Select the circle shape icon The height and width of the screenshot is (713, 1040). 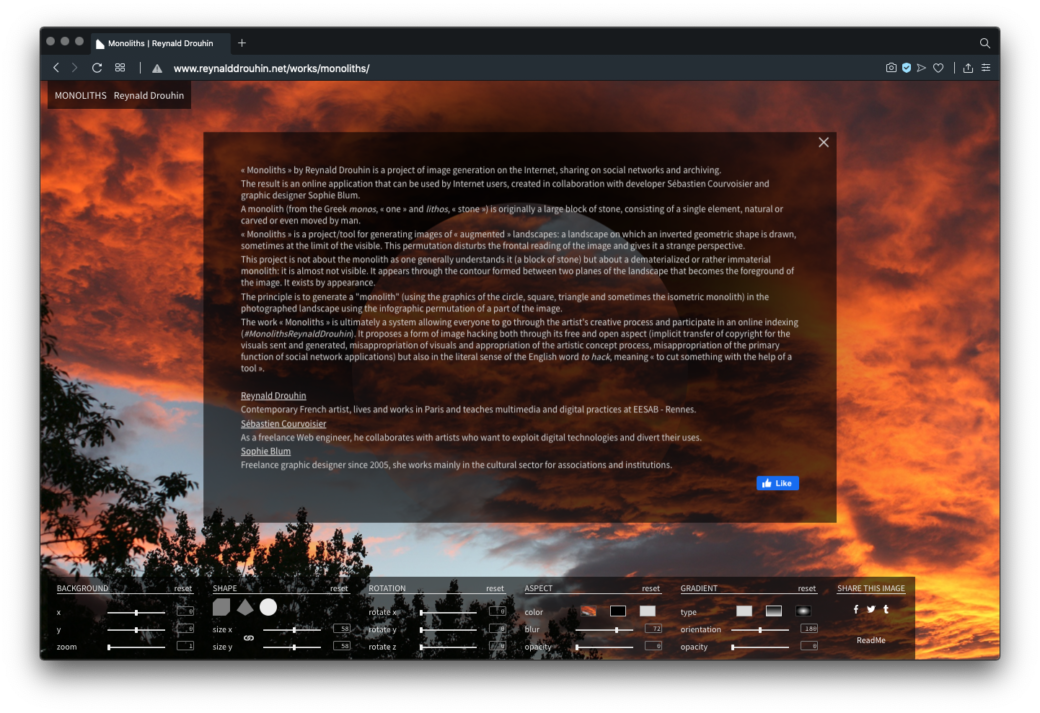pyautogui.click(x=268, y=607)
